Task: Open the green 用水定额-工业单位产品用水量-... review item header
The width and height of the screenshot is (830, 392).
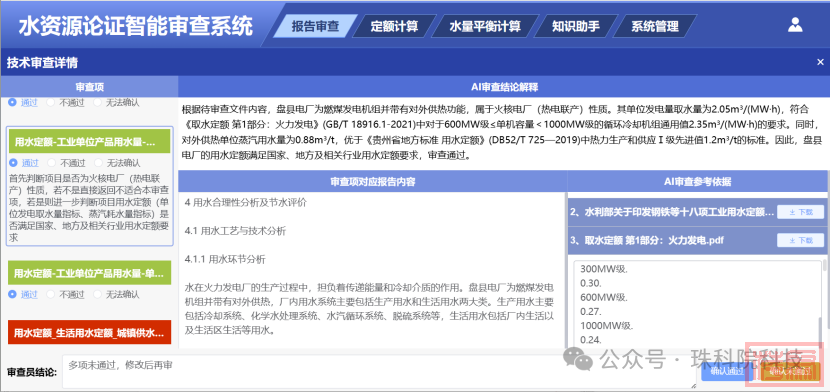Action: tap(89, 141)
